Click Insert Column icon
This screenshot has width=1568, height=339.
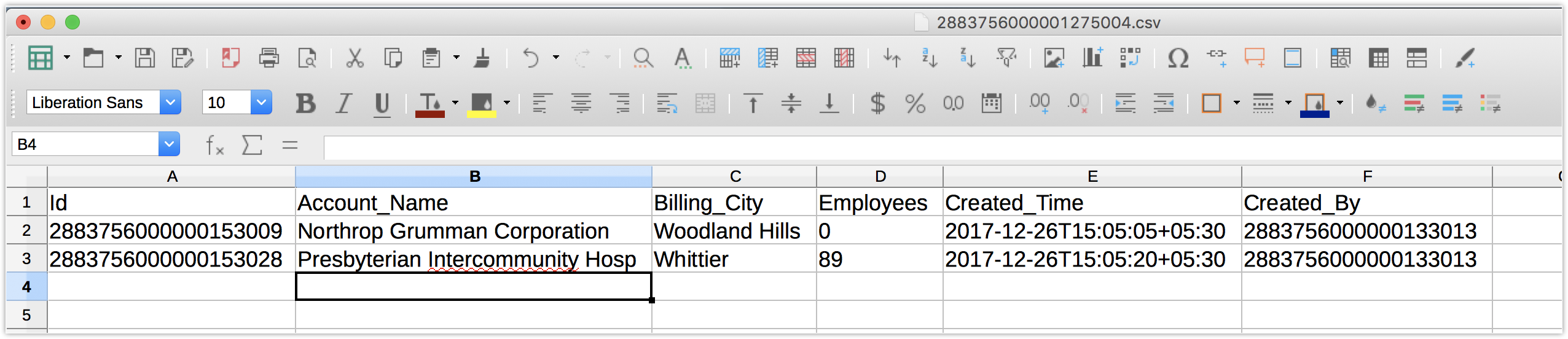point(768,58)
